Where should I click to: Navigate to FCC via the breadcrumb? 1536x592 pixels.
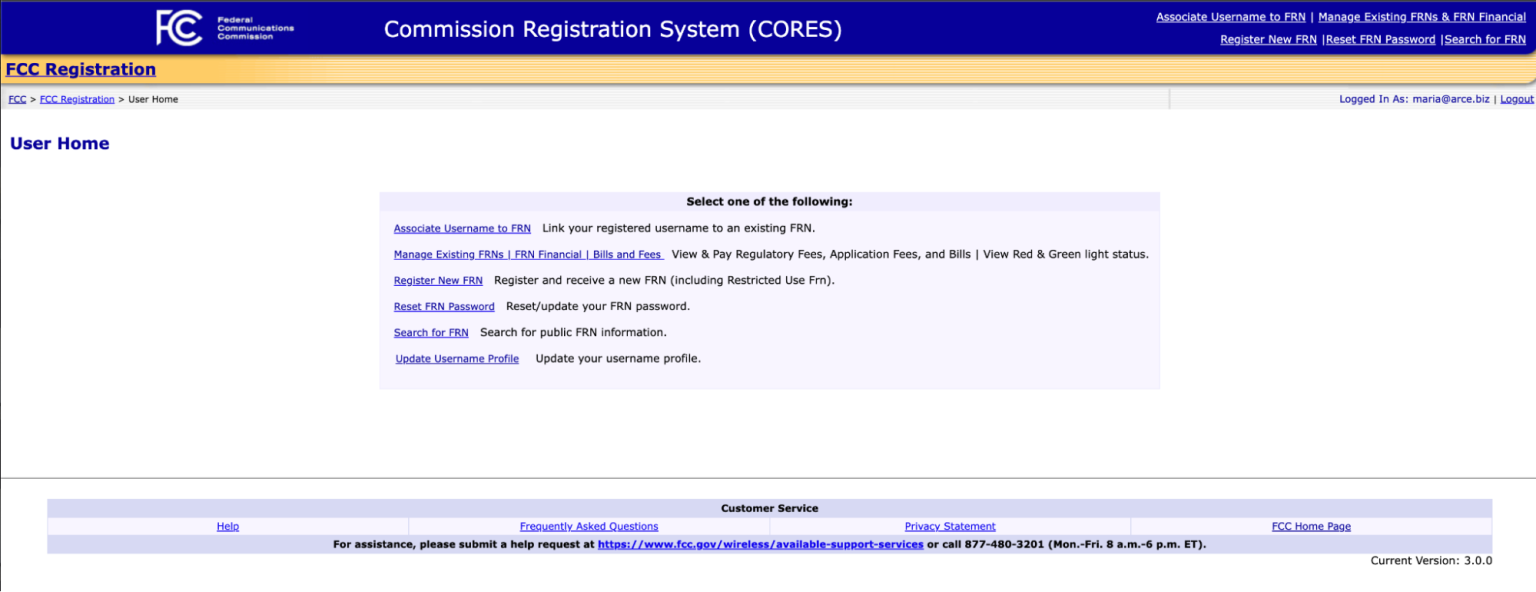pyautogui.click(x=16, y=99)
